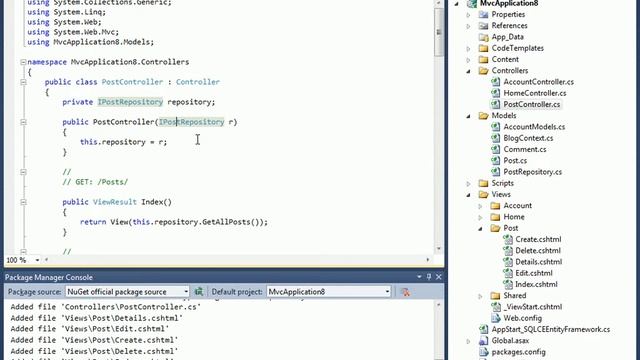Select the References node icon
The image size is (640, 360).
[x=483, y=26]
